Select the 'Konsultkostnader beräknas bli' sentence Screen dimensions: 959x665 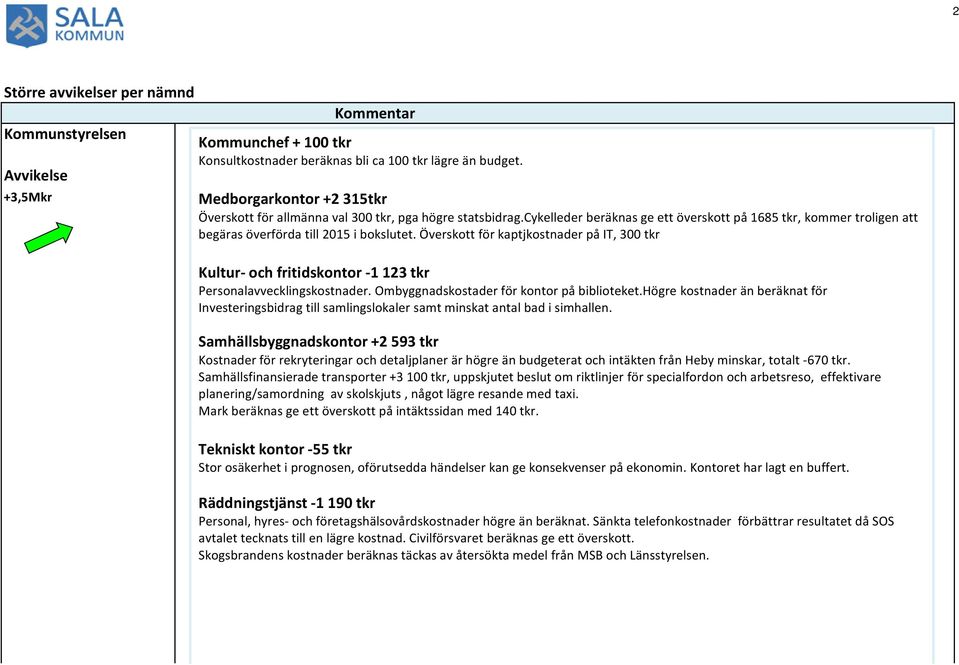[x=360, y=161]
